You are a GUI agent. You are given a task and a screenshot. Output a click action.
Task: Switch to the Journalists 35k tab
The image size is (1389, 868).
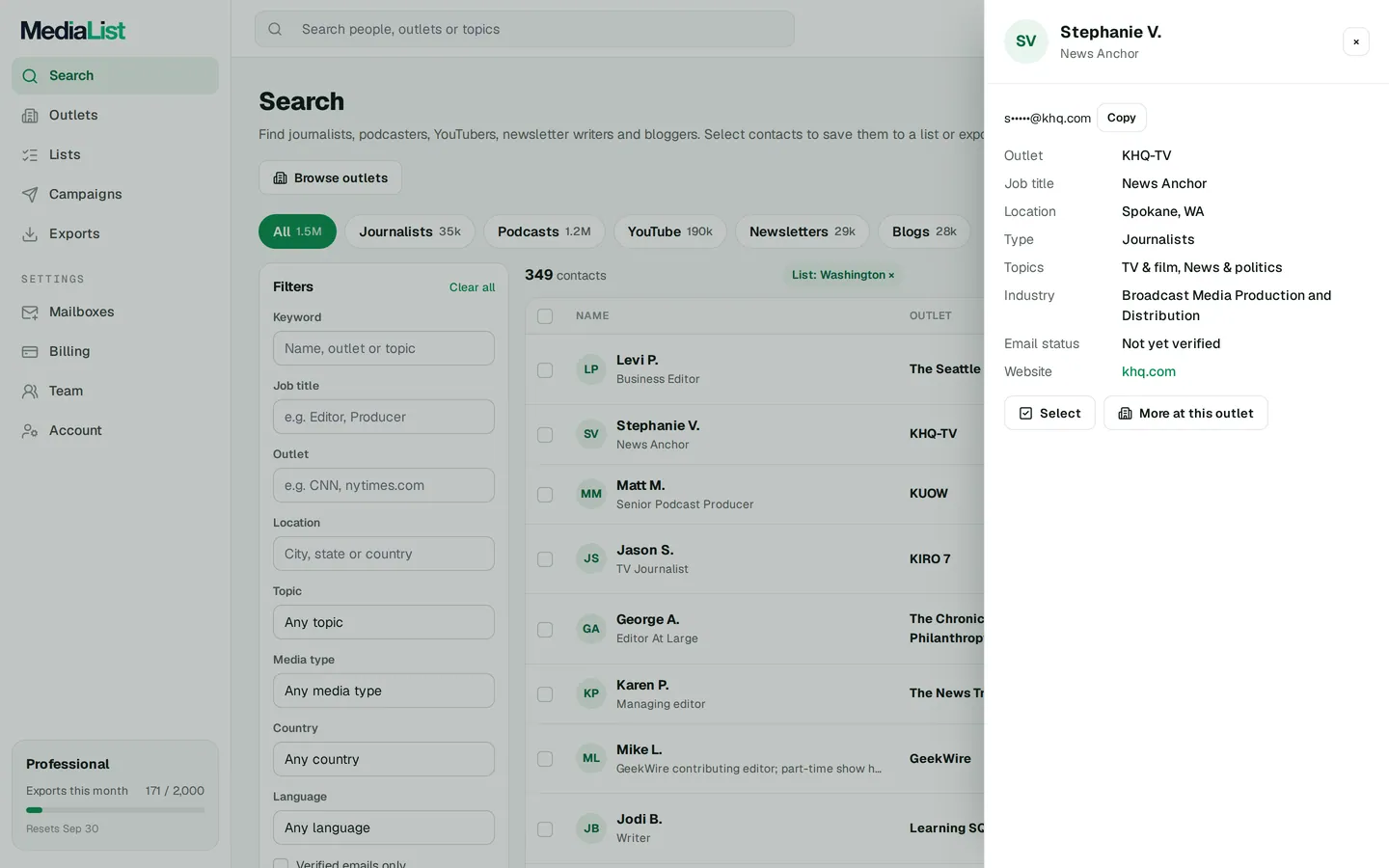pos(410,231)
